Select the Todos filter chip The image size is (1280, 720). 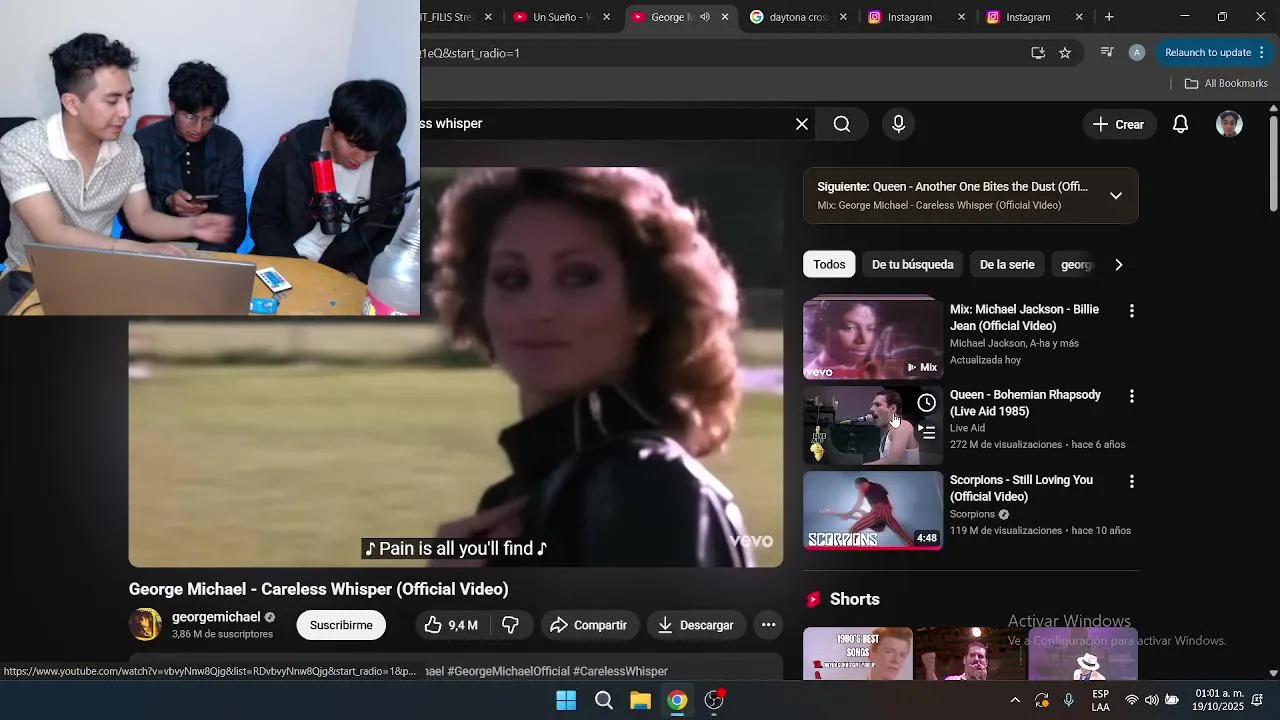[829, 265]
